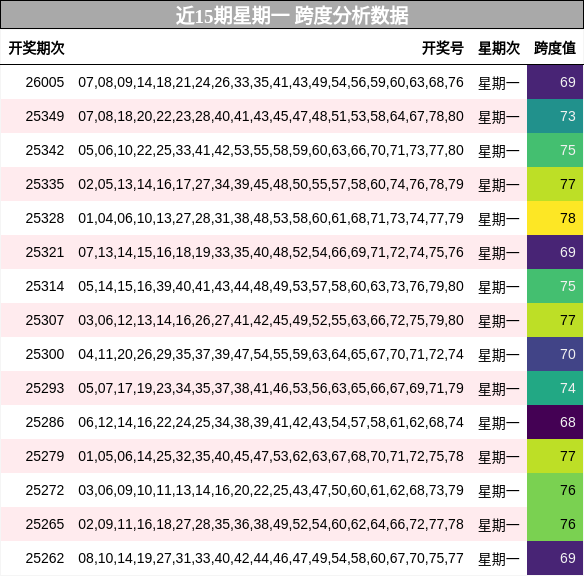Image resolution: width=584 pixels, height=576 pixels.
Task: Click the winning numbers for issue 25262
Action: (x=271, y=558)
